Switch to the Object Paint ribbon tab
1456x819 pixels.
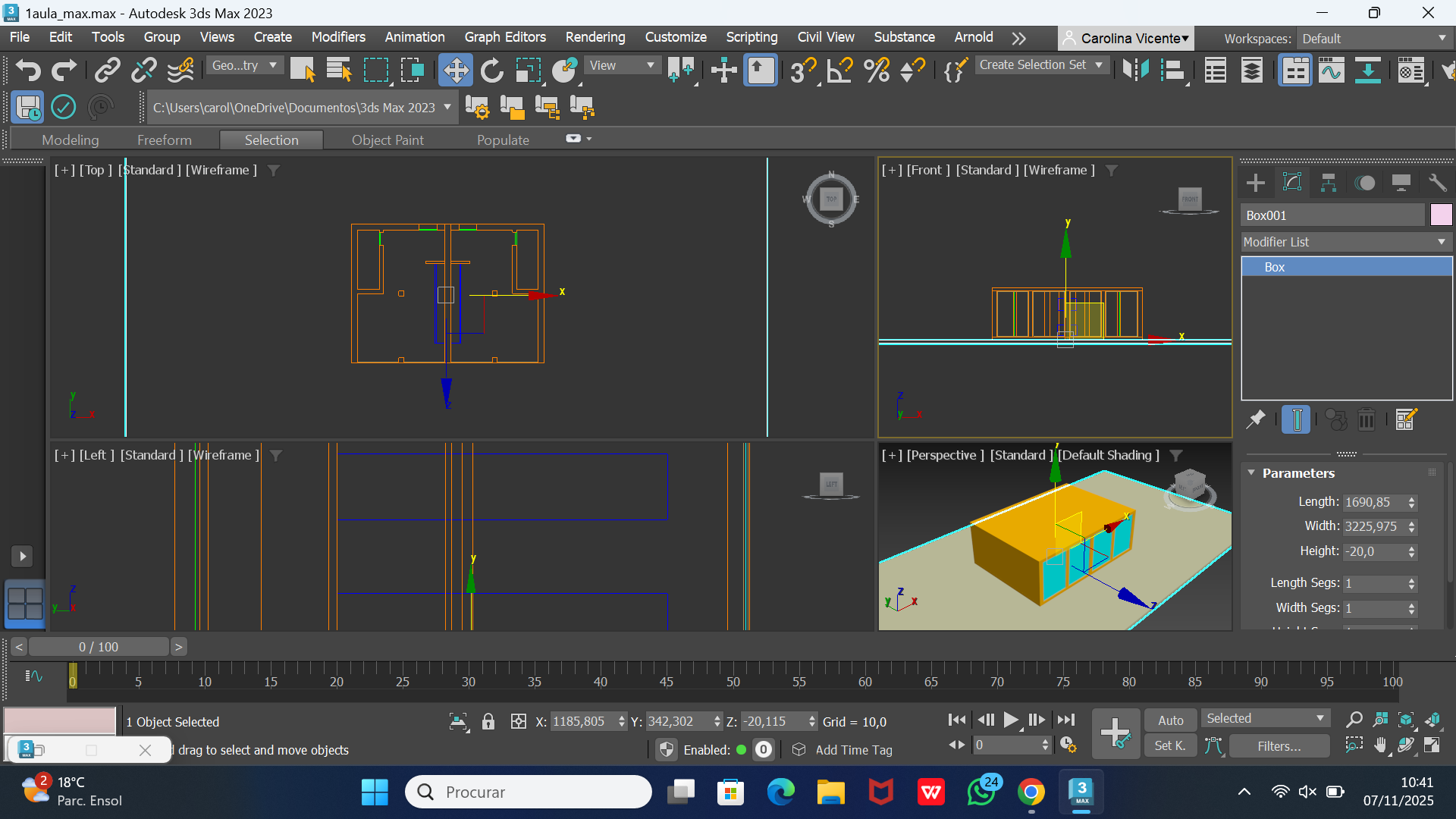point(388,140)
